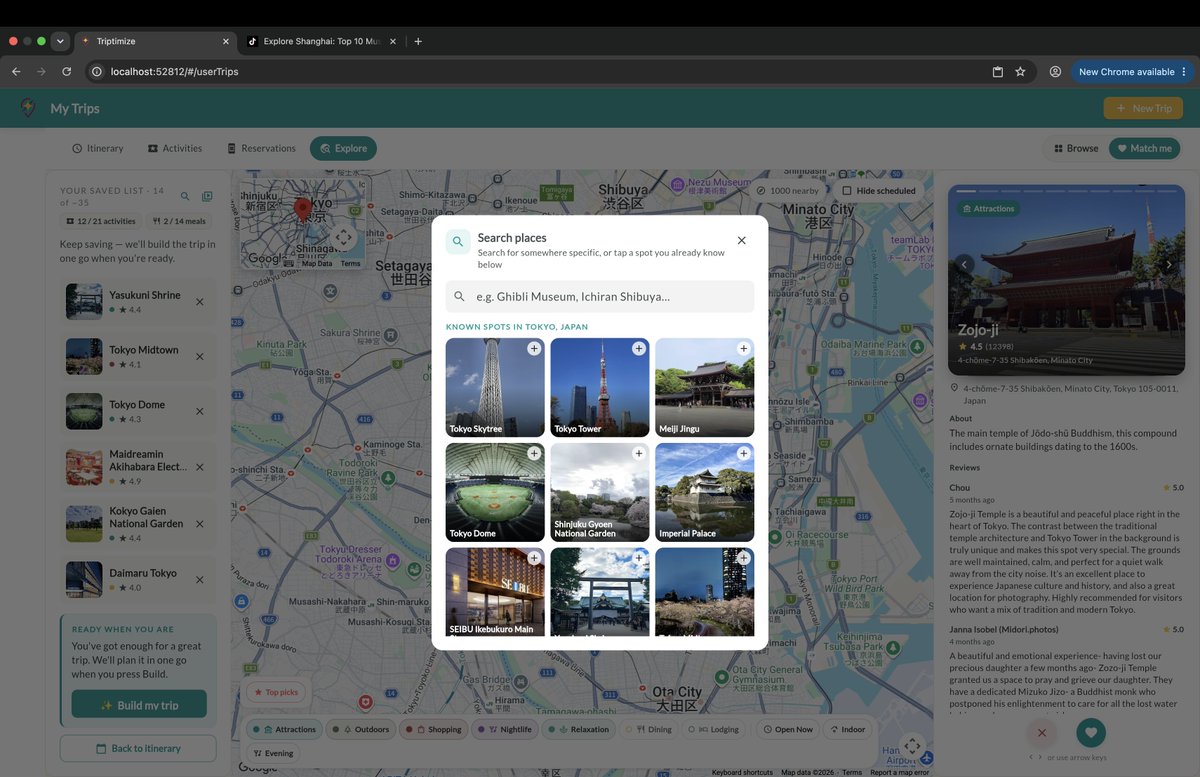Screen dimensions: 1200x777
Task: Add Imperial Palace with its plus icon
Action: [743, 453]
